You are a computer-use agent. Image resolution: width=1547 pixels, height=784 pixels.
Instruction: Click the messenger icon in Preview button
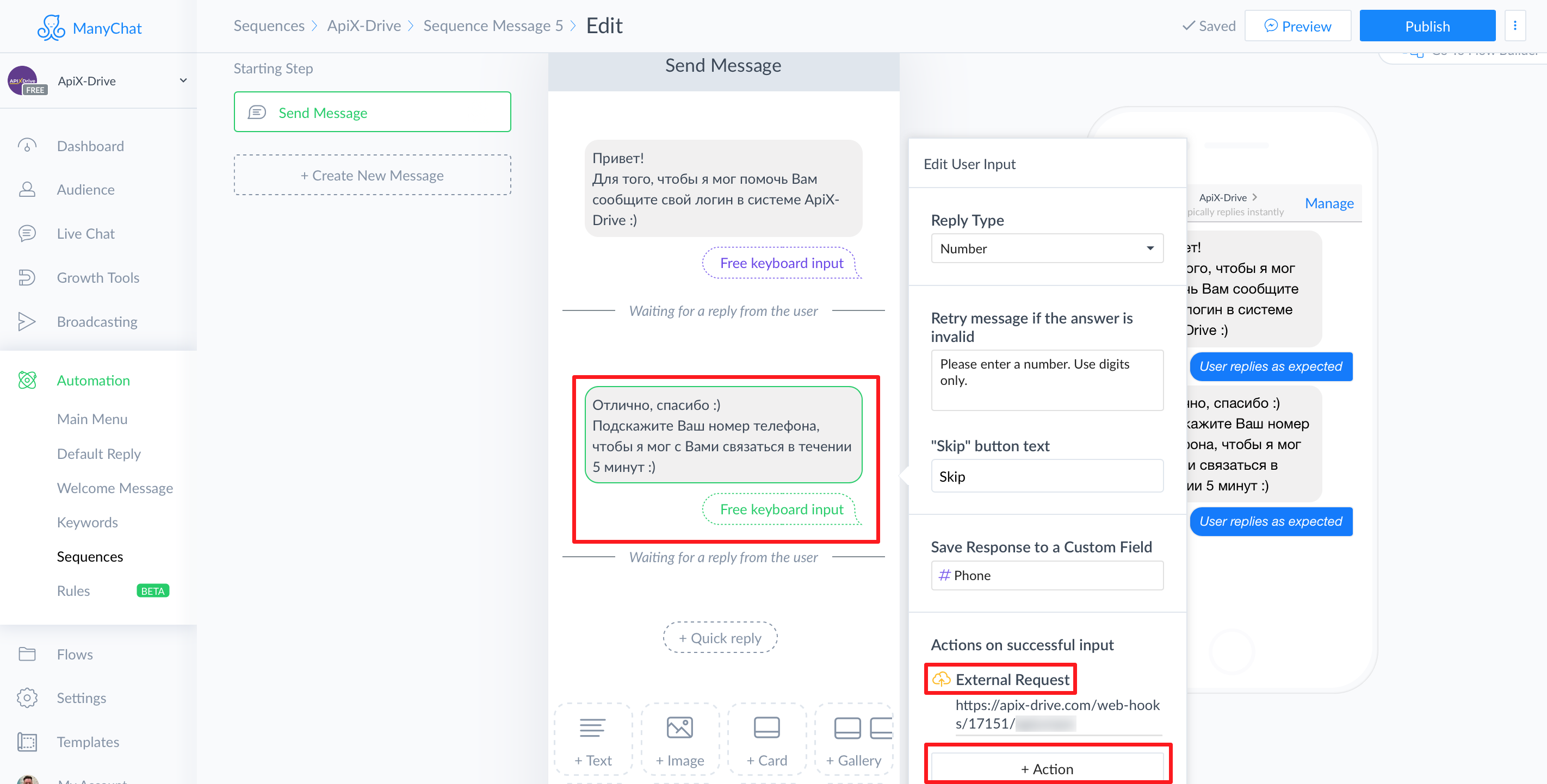point(1270,26)
